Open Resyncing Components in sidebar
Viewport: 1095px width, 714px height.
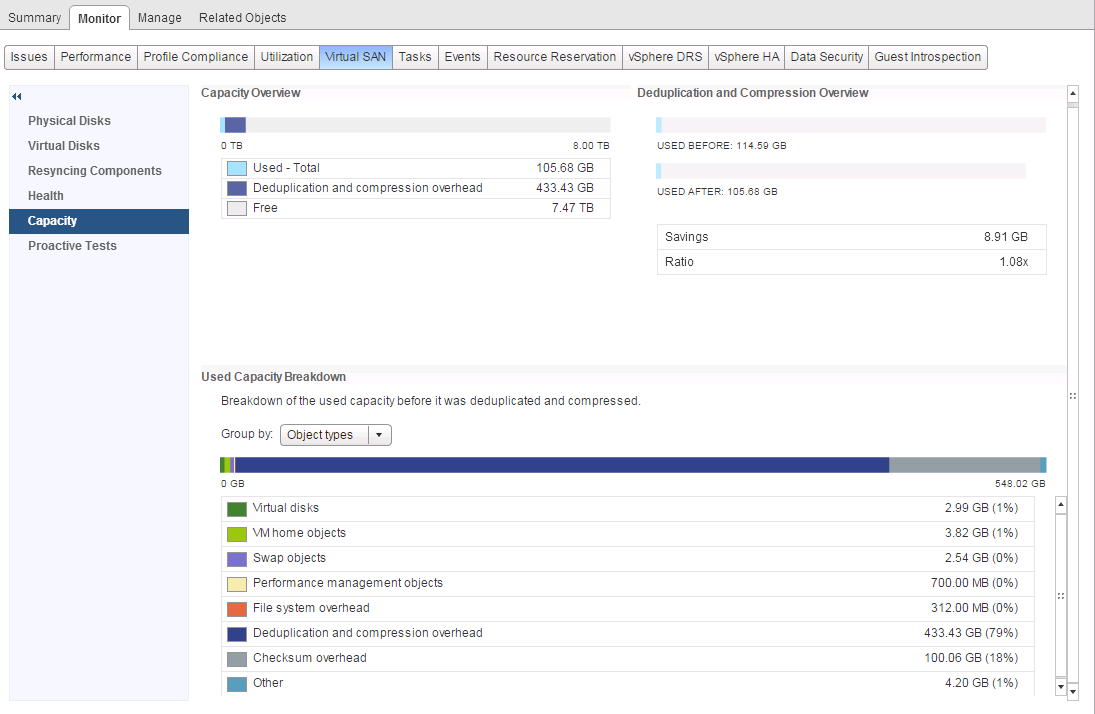click(98, 171)
